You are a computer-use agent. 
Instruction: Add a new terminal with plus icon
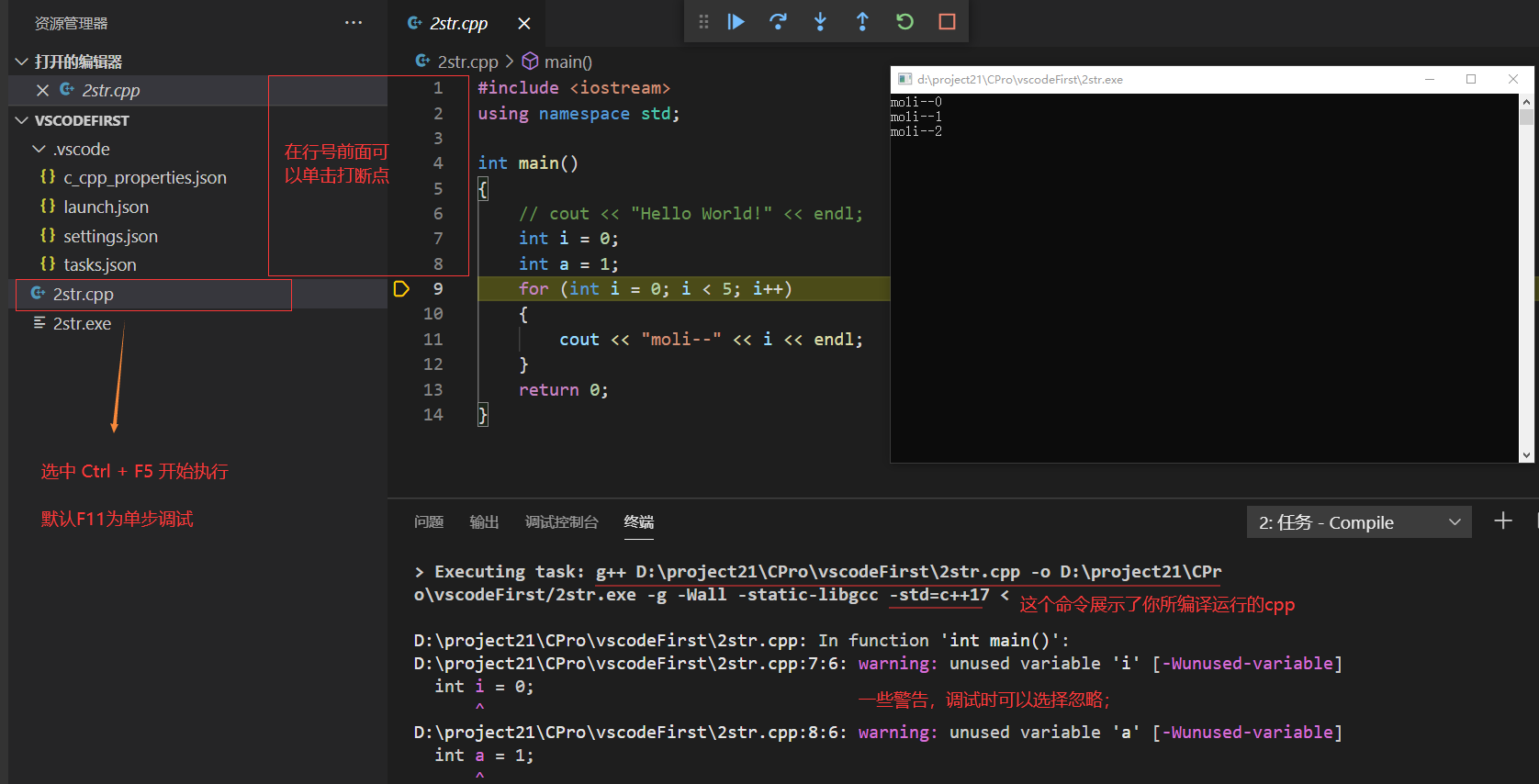[x=1503, y=521]
